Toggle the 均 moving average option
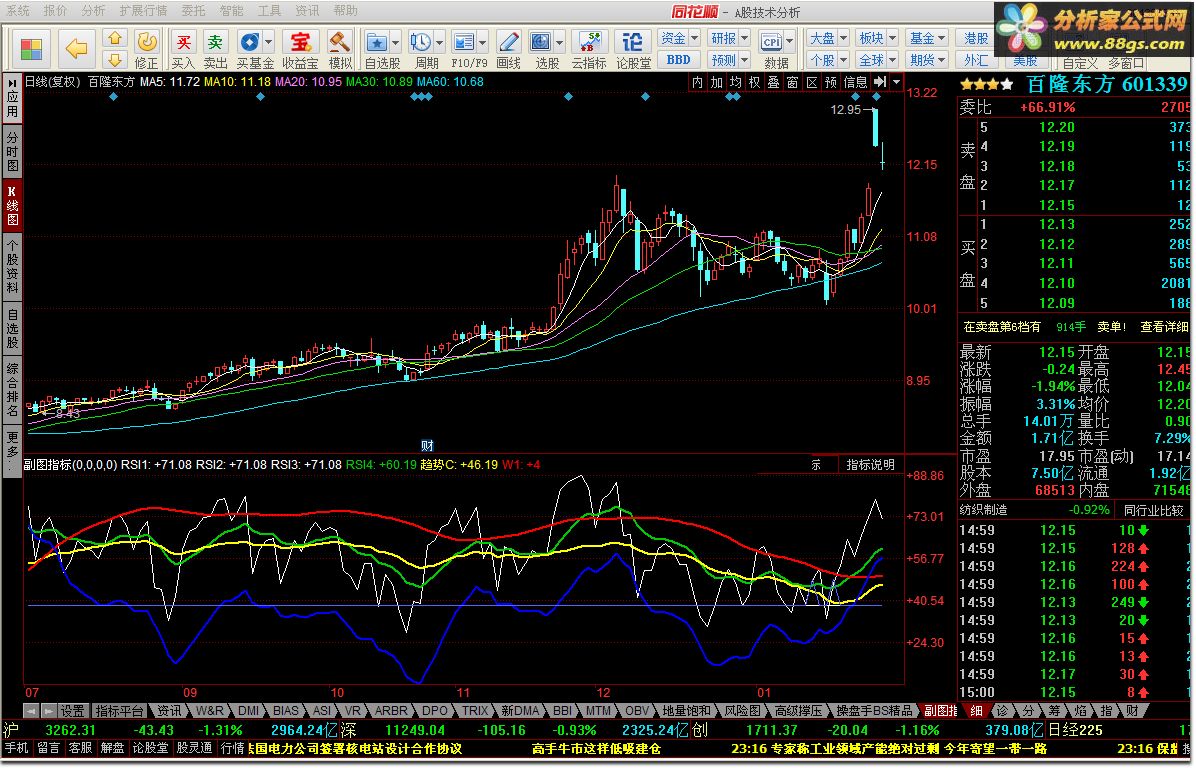 pyautogui.click(x=735, y=82)
